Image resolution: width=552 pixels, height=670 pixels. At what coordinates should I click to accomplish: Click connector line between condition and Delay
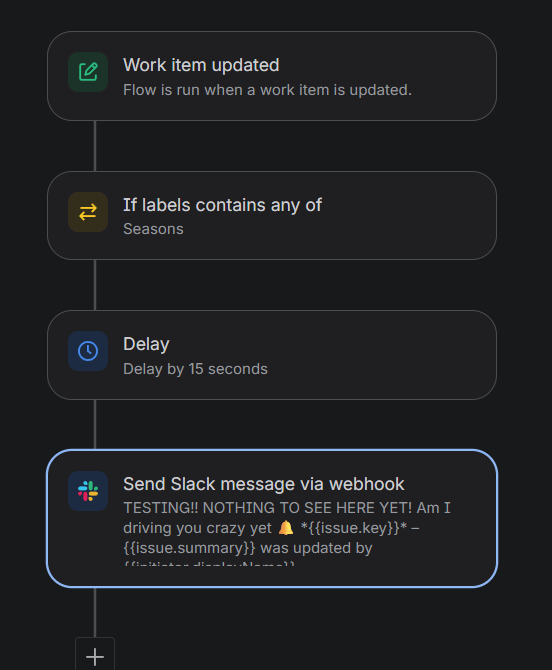pyautogui.click(x=95, y=285)
